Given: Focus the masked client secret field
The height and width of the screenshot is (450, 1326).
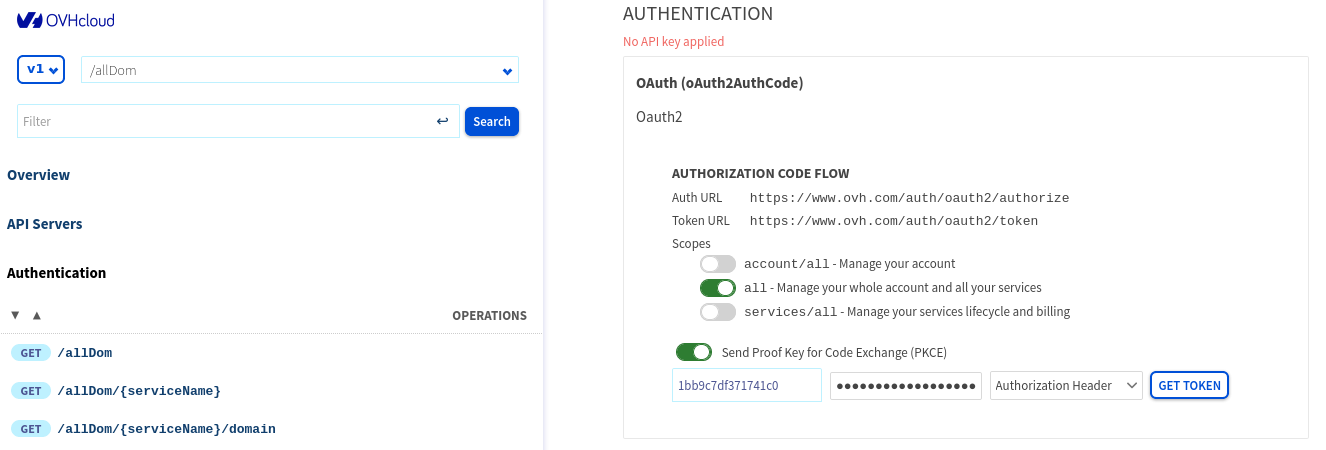Looking at the screenshot, I should 906,385.
